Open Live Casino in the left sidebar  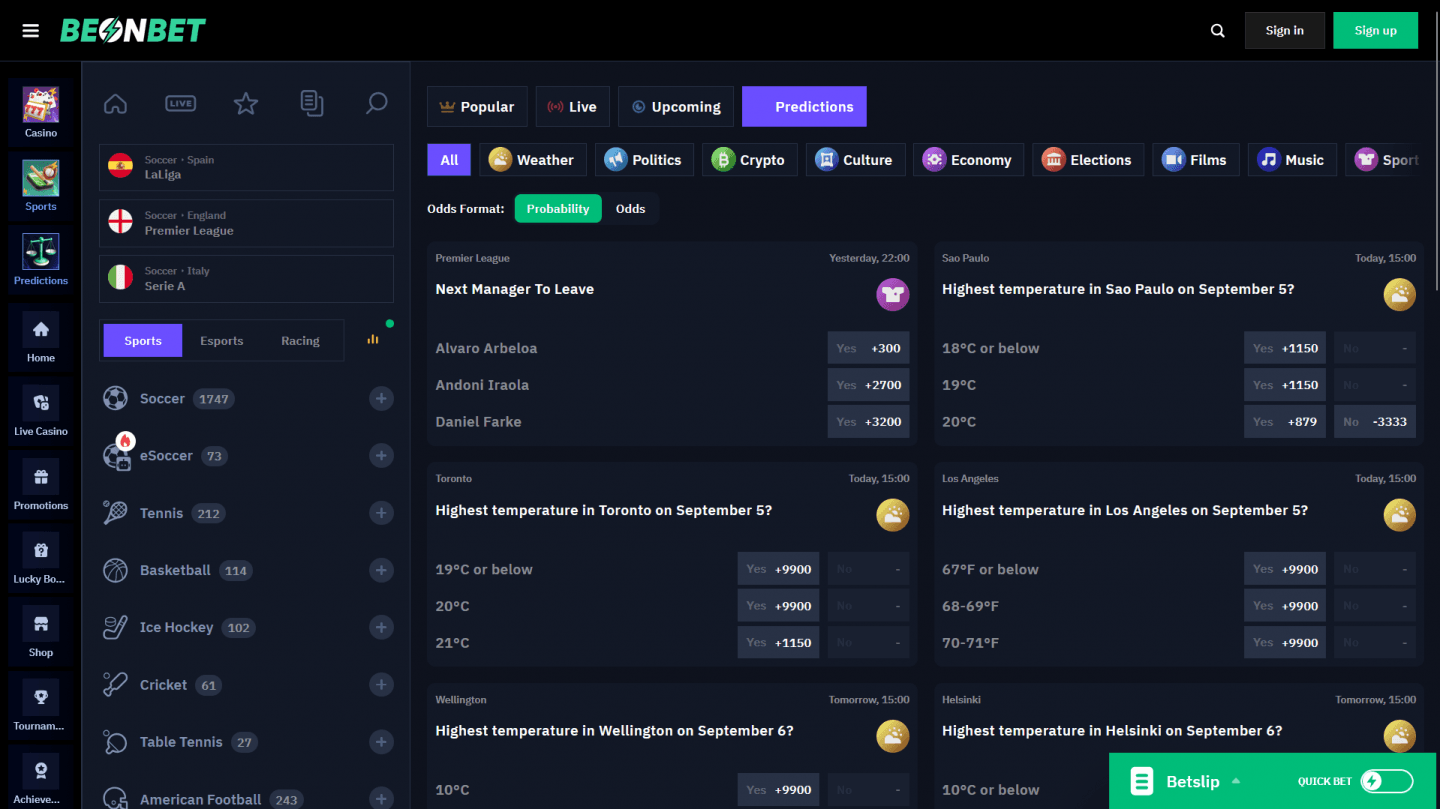click(41, 411)
